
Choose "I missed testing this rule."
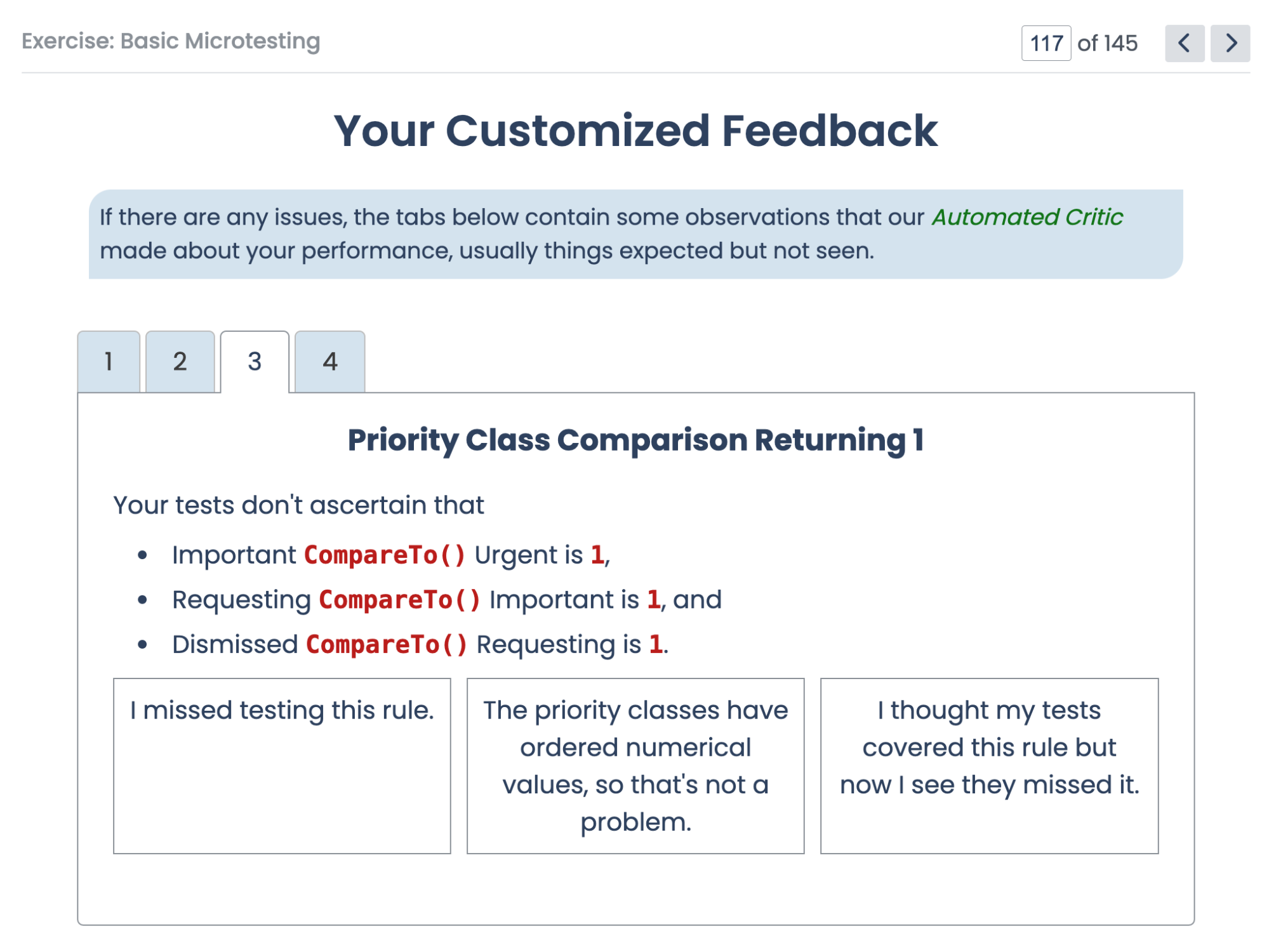[x=282, y=765]
